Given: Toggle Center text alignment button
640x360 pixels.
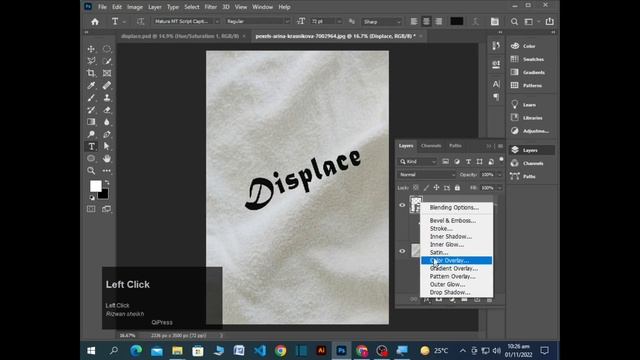Looking at the screenshot, I should [x=426, y=22].
